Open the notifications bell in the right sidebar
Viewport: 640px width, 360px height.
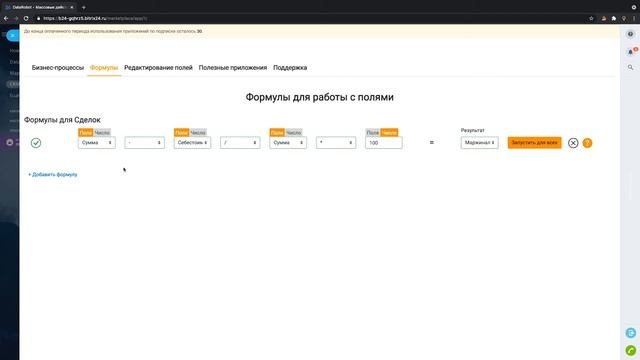[630, 52]
